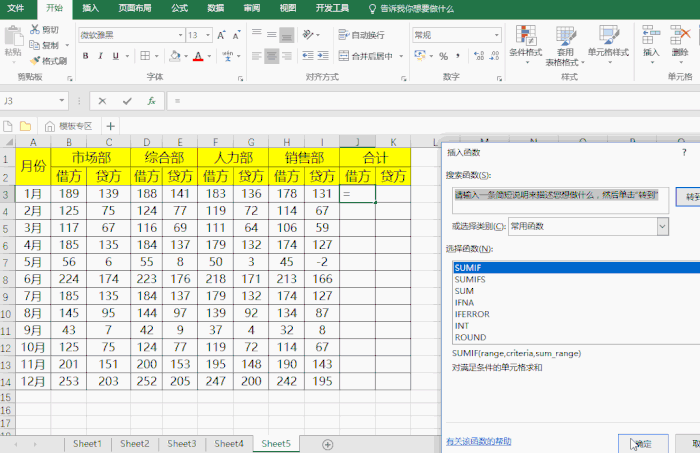The height and width of the screenshot is (453, 700).
Task: Open help link for this function
Action: [x=479, y=441]
